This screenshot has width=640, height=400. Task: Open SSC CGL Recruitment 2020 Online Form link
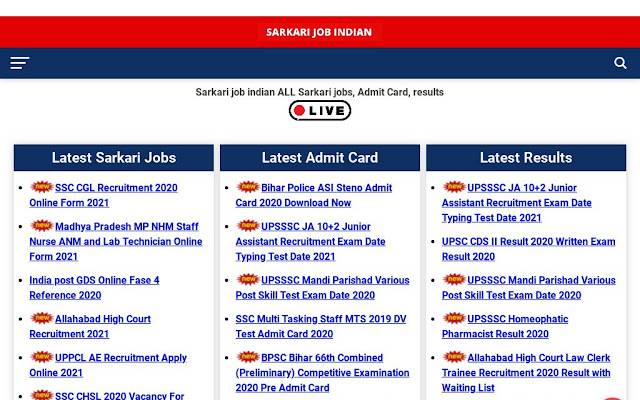pos(103,195)
